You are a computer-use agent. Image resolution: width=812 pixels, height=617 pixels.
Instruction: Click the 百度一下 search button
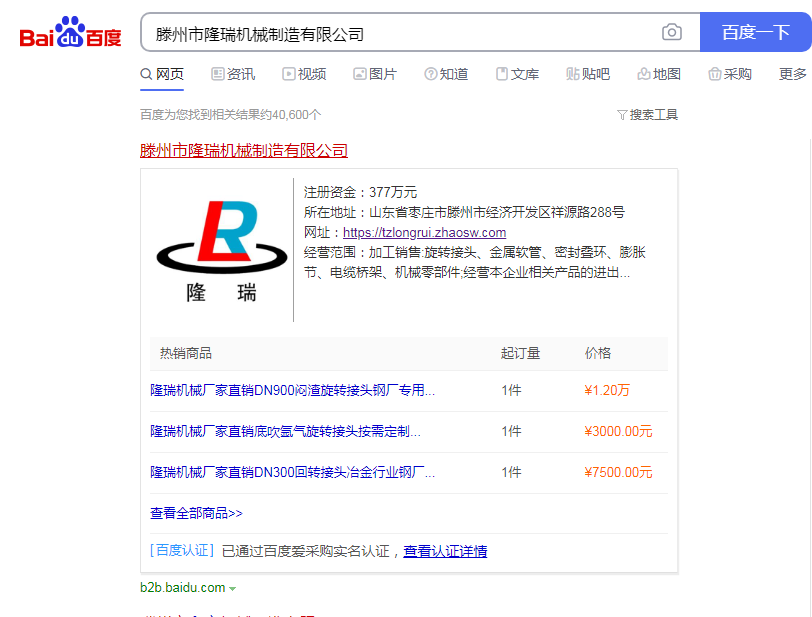[756, 32]
